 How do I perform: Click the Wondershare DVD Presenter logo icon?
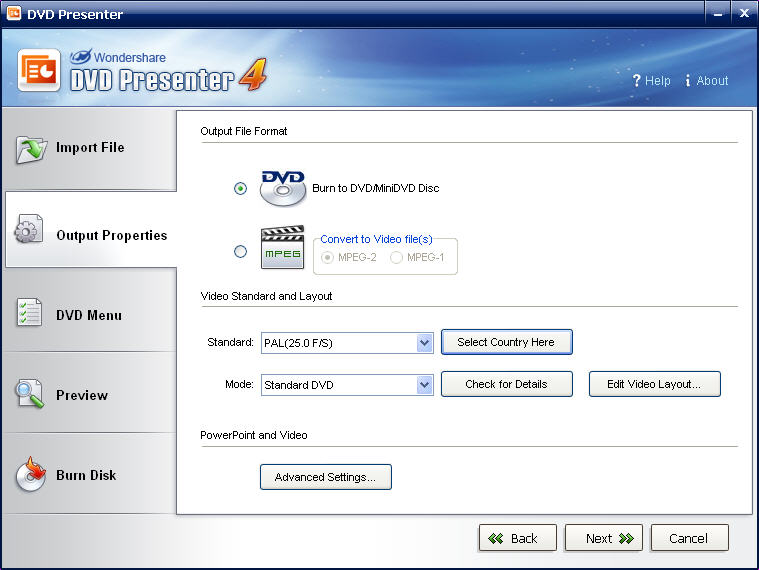(x=41, y=72)
